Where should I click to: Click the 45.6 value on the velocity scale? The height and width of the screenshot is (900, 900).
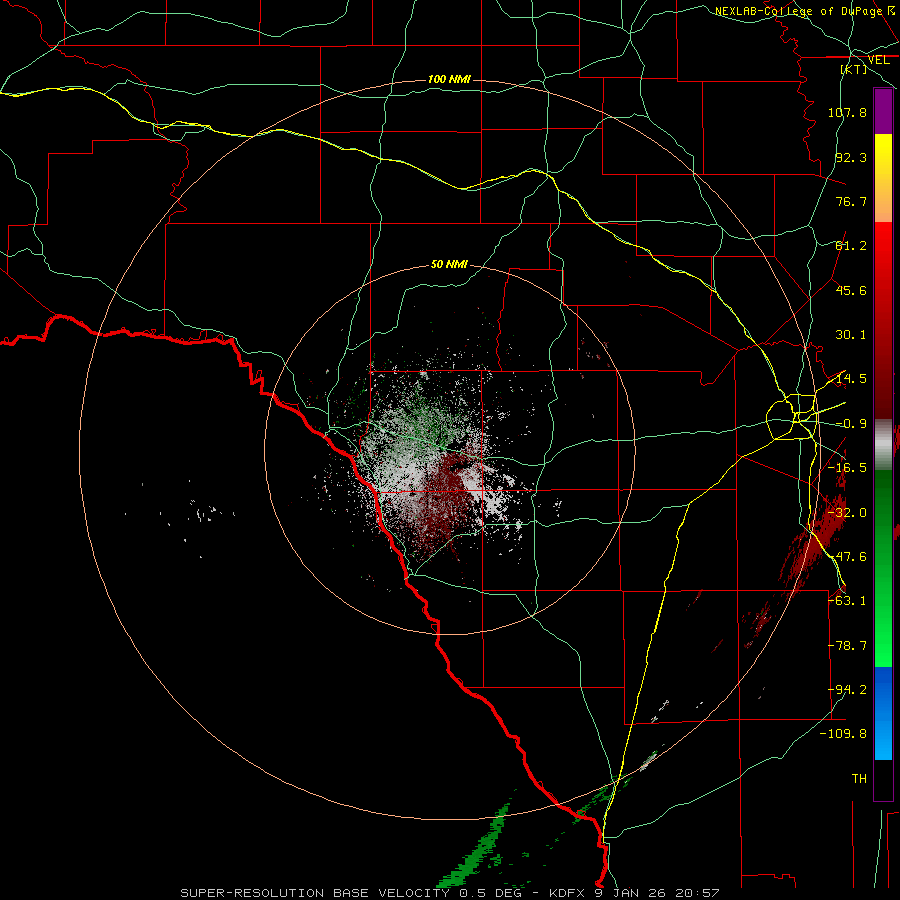[x=851, y=290]
